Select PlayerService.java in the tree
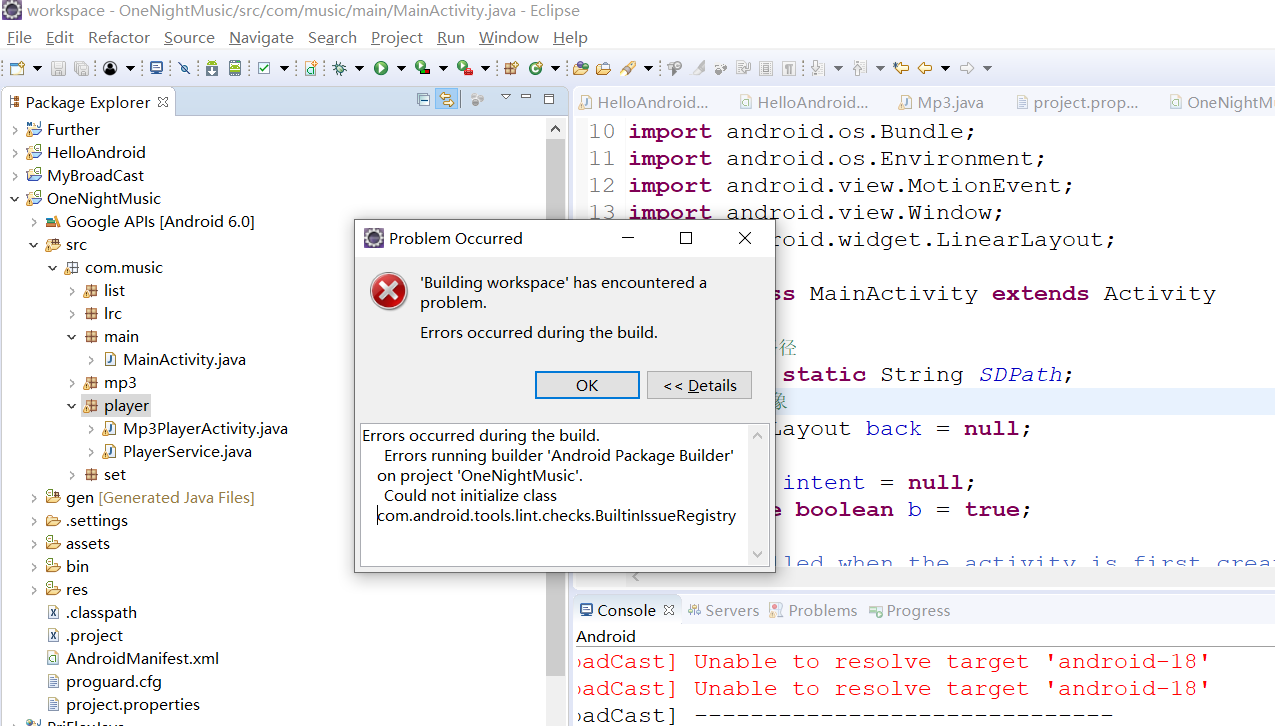Image resolution: width=1275 pixels, height=726 pixels. 187,452
